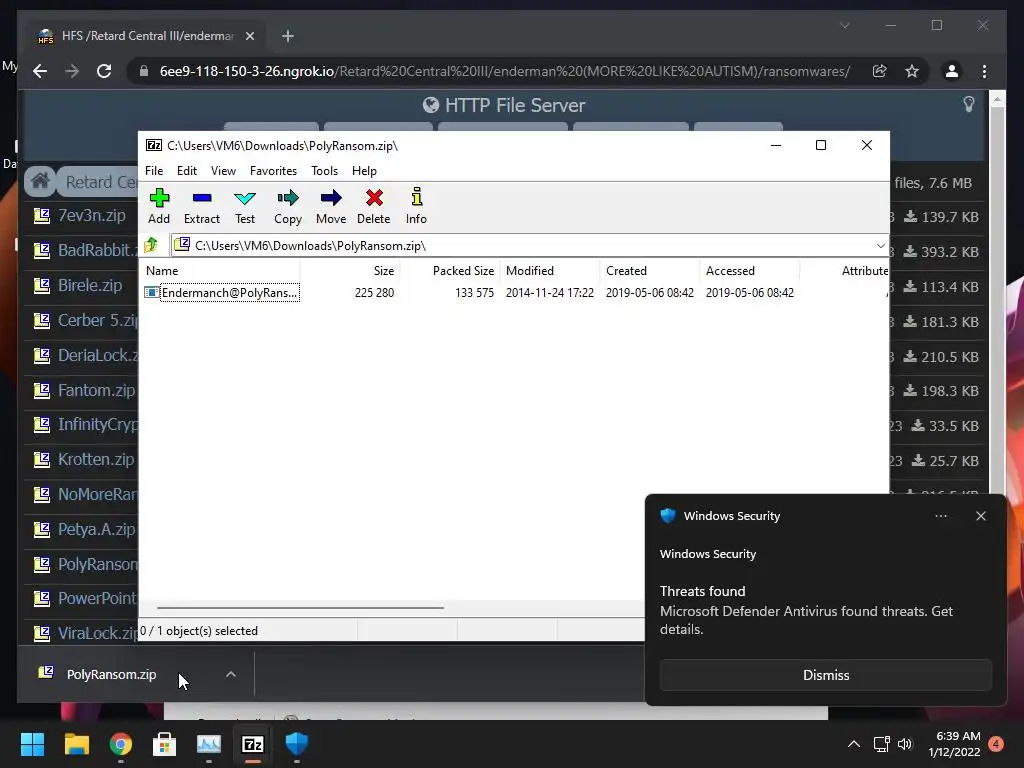This screenshot has height=768, width=1024.
Task: Open Microsoft Store from the taskbar
Action: (x=164, y=744)
